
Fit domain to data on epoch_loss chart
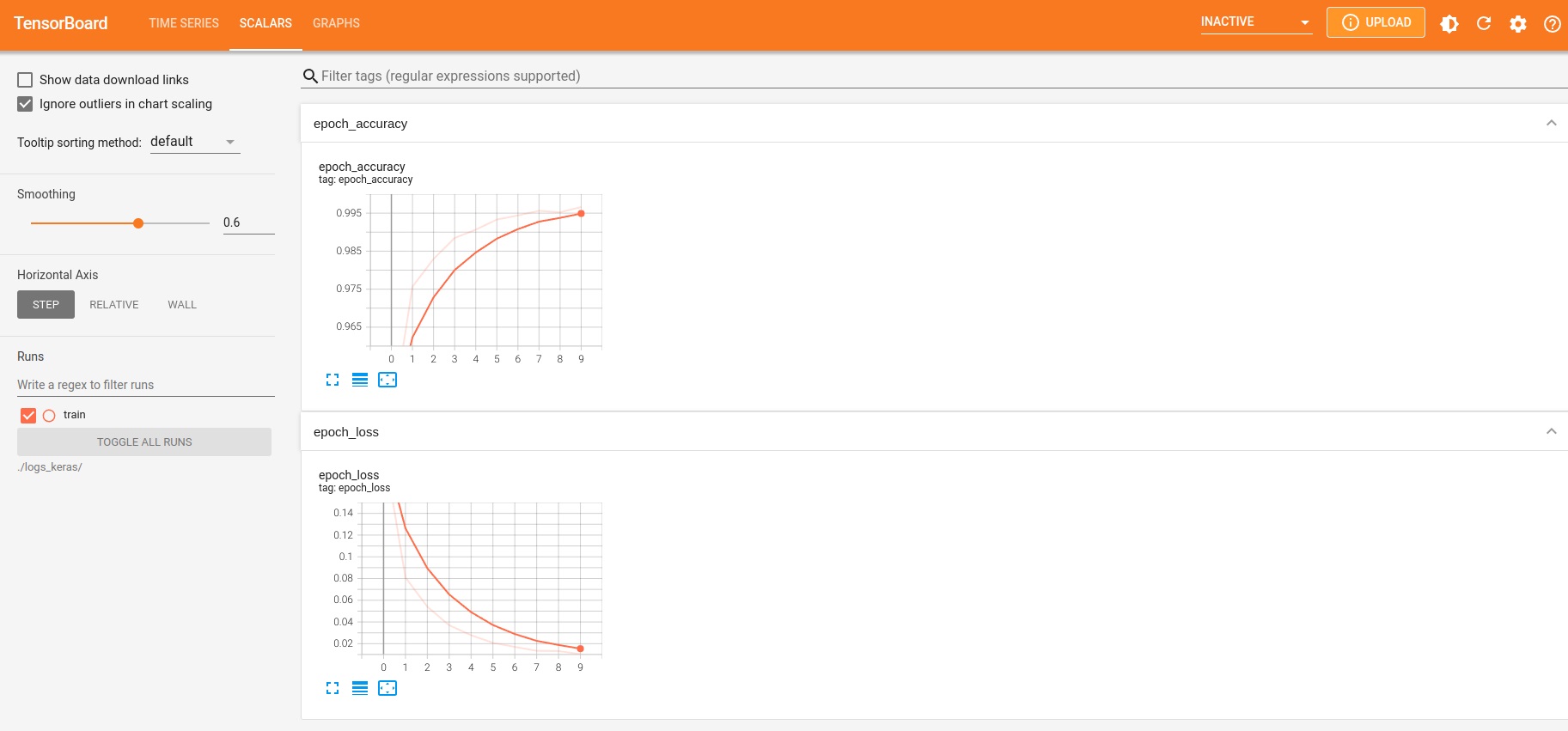tap(387, 688)
